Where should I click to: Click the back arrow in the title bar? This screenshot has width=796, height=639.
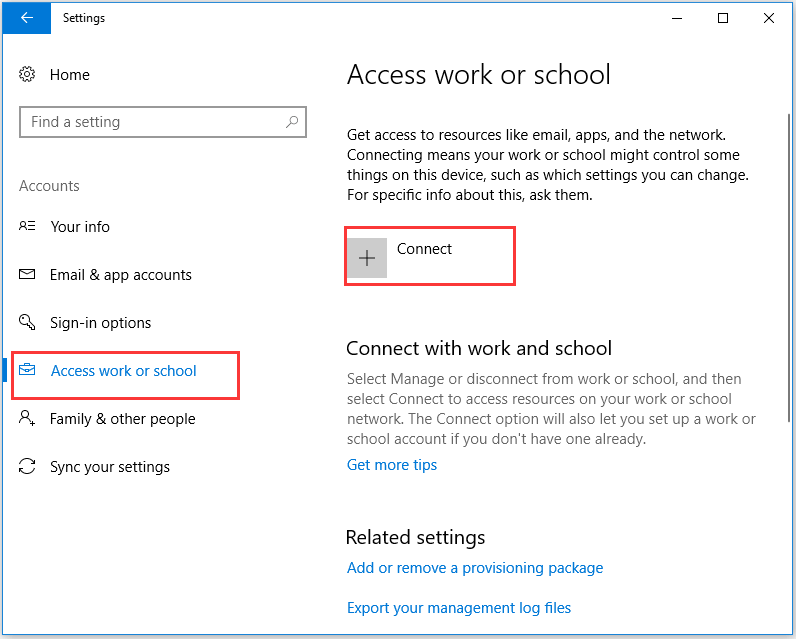26,18
